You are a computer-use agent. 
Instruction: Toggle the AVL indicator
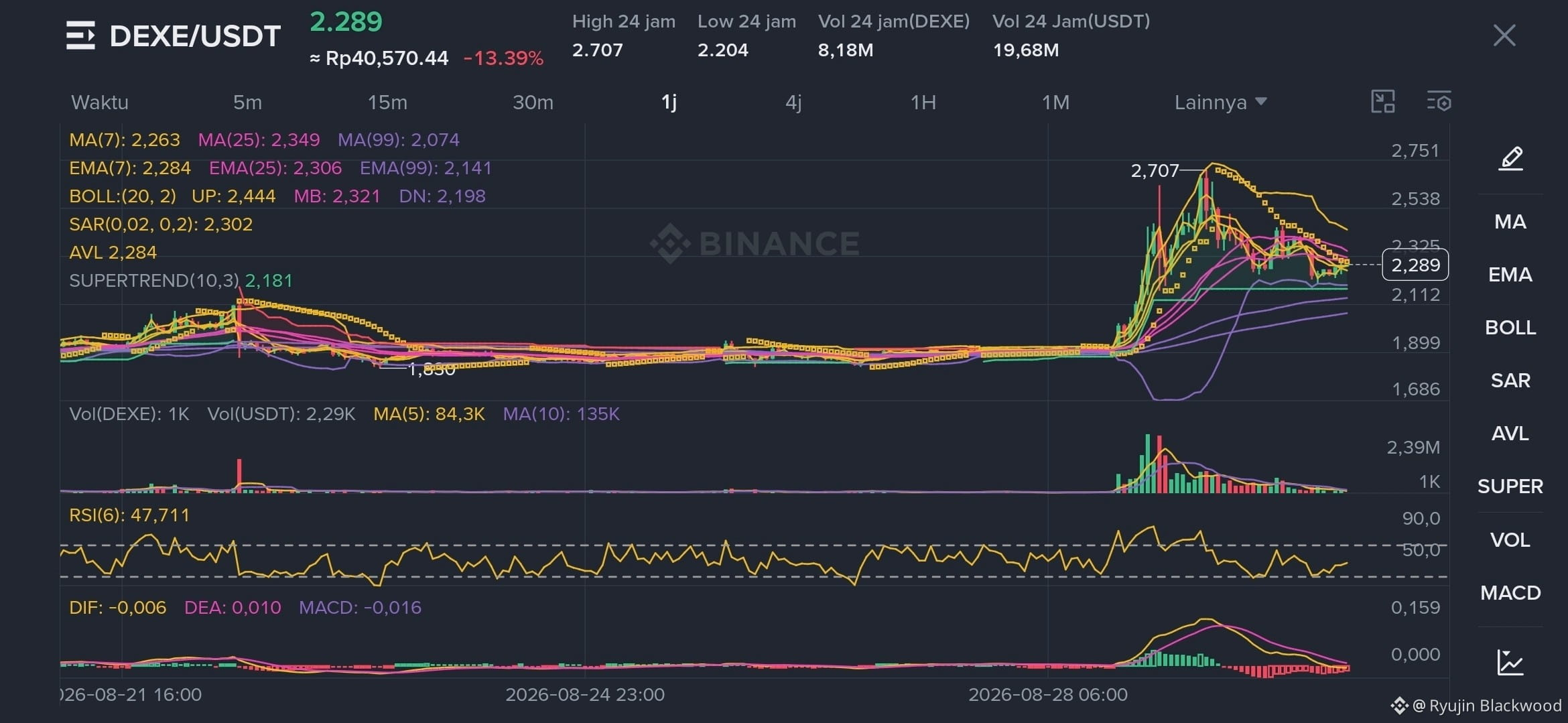(1510, 433)
